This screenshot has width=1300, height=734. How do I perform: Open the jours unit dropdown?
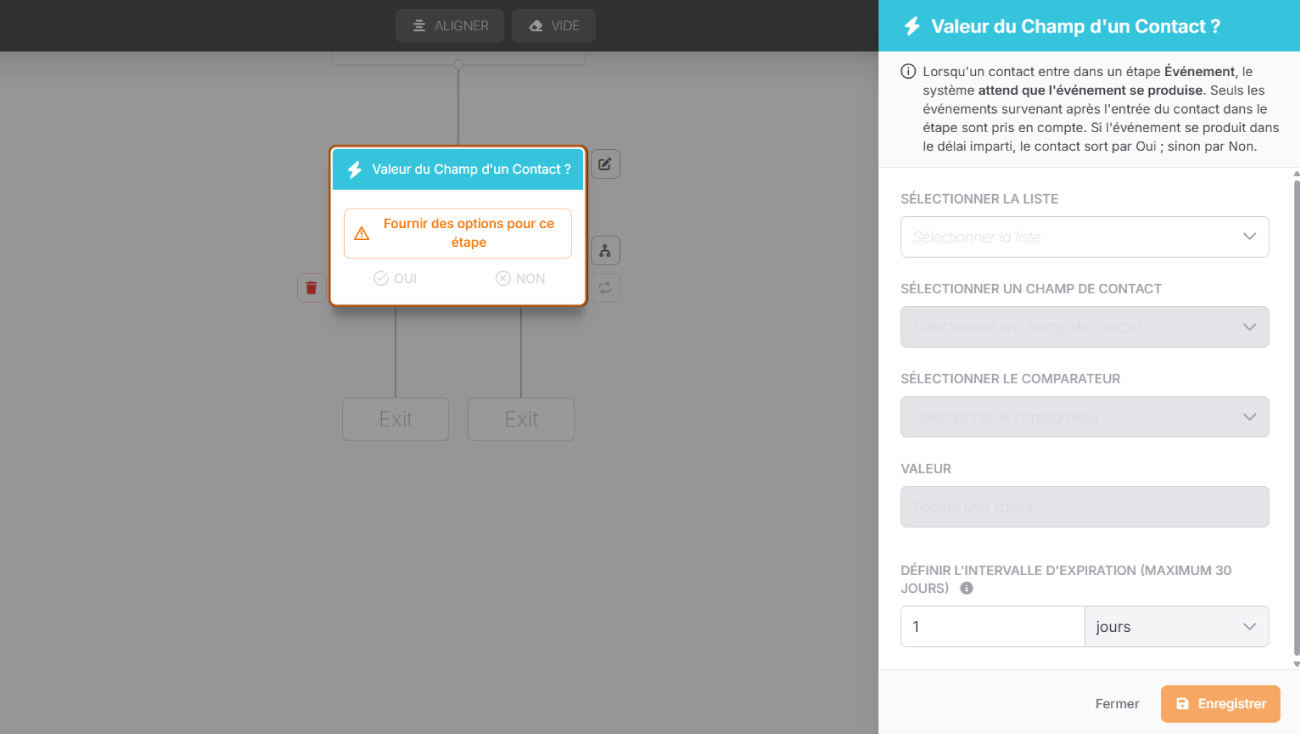1176,627
